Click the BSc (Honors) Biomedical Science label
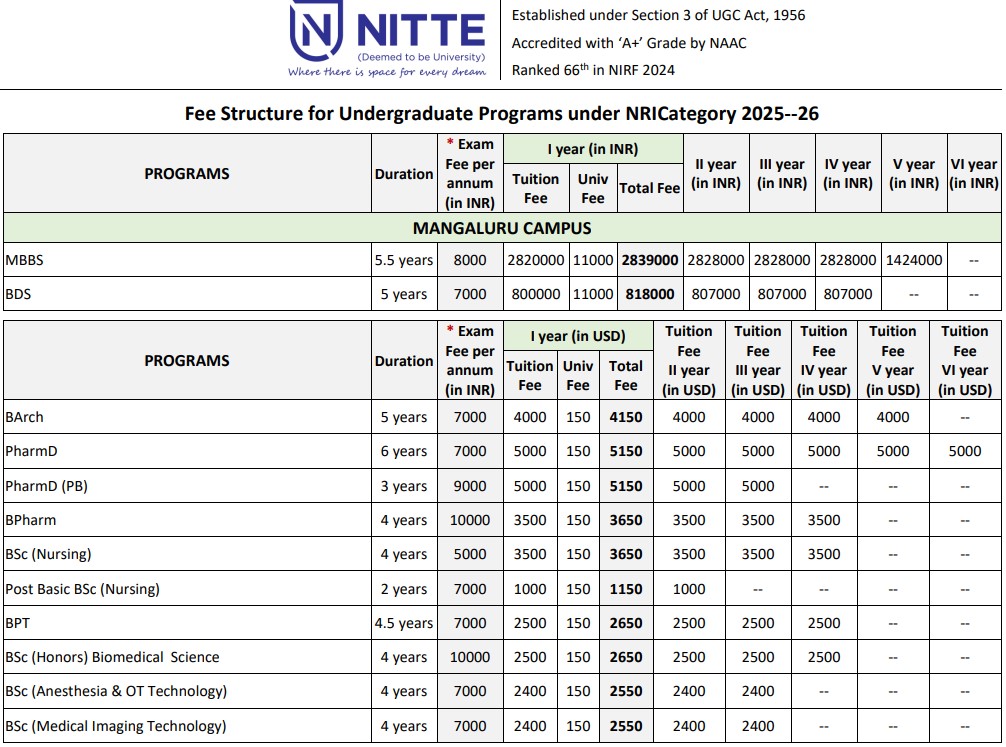This screenshot has width=1006, height=747. [x=112, y=657]
